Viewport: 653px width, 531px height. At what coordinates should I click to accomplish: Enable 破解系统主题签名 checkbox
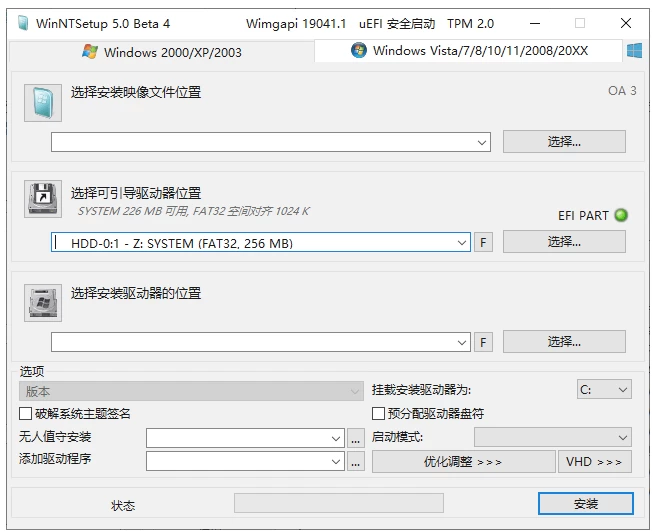pyautogui.click(x=25, y=414)
